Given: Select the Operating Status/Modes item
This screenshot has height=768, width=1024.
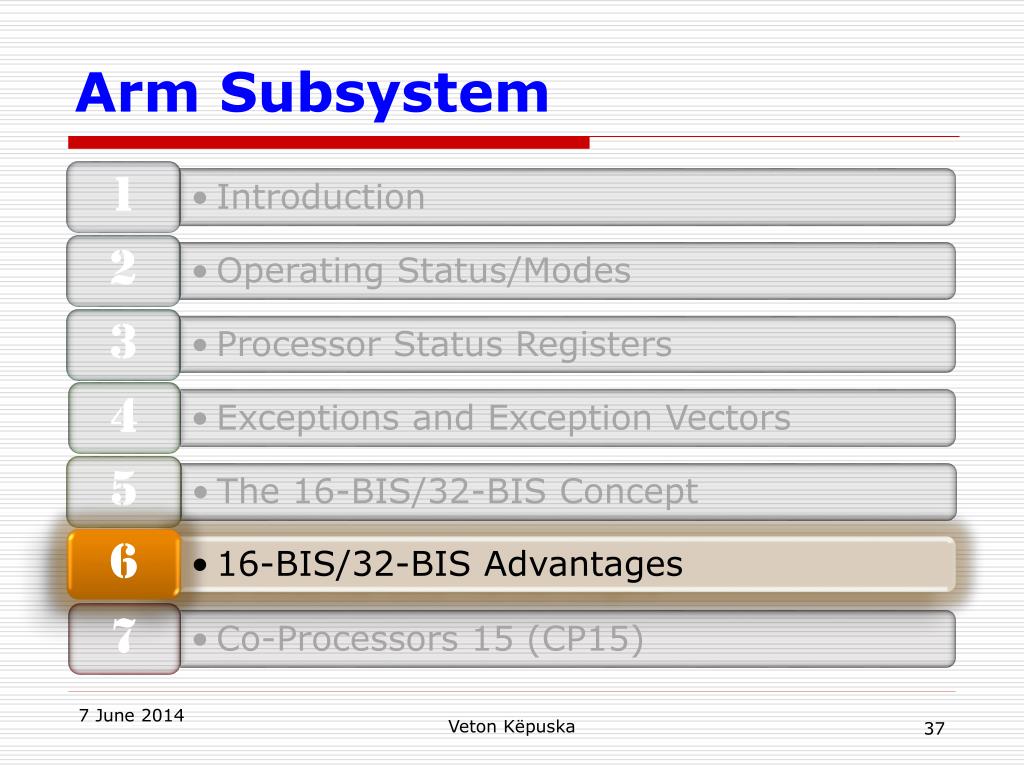Looking at the screenshot, I should pyautogui.click(x=567, y=271).
